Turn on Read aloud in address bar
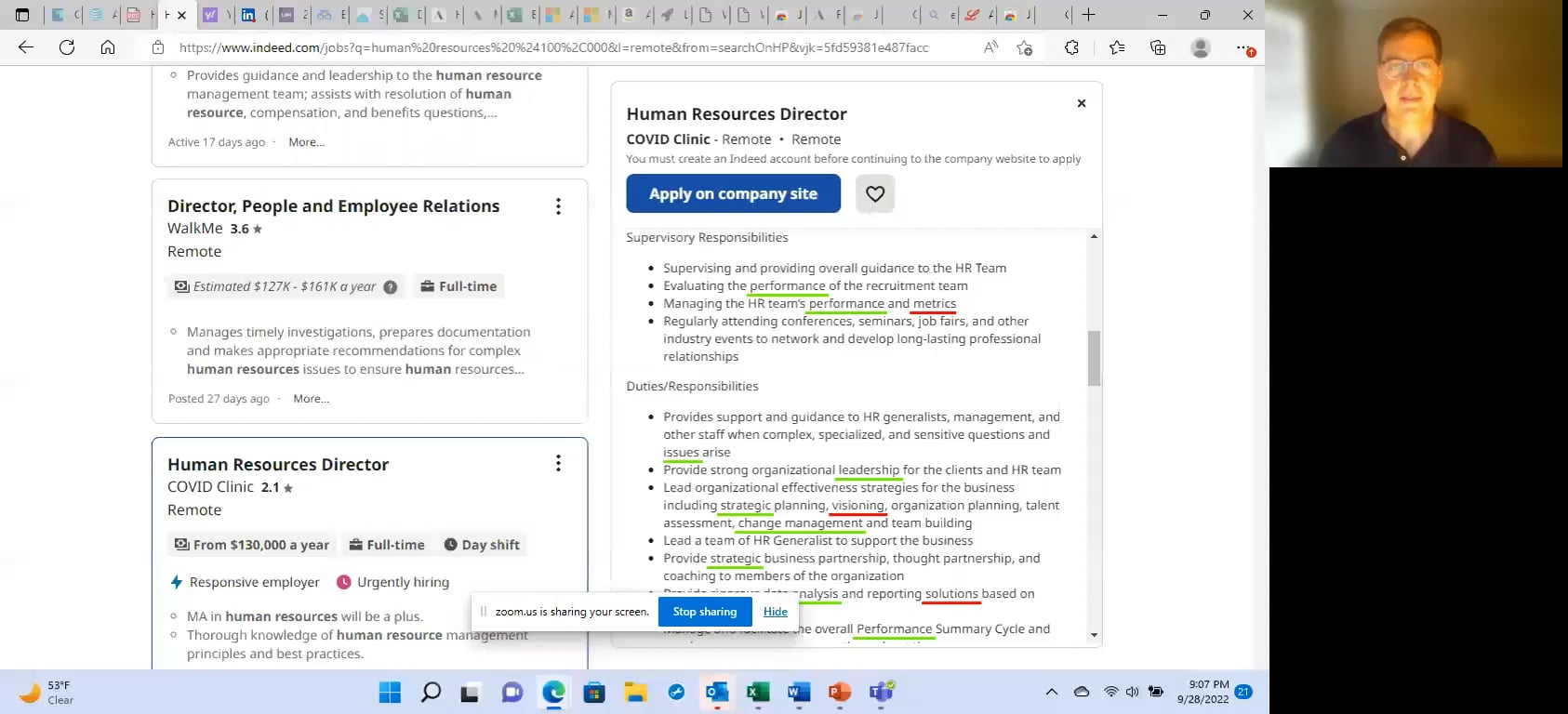 click(x=990, y=47)
